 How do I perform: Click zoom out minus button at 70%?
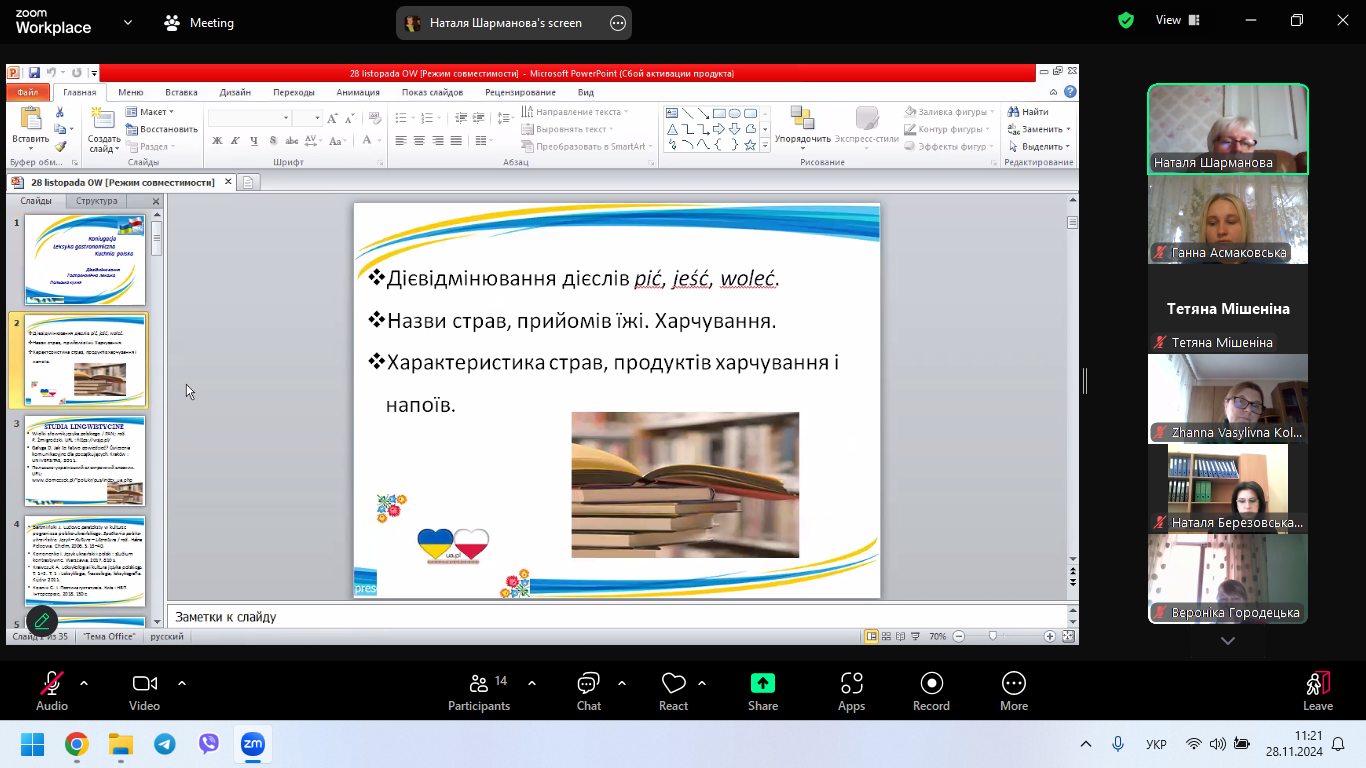pos(958,636)
